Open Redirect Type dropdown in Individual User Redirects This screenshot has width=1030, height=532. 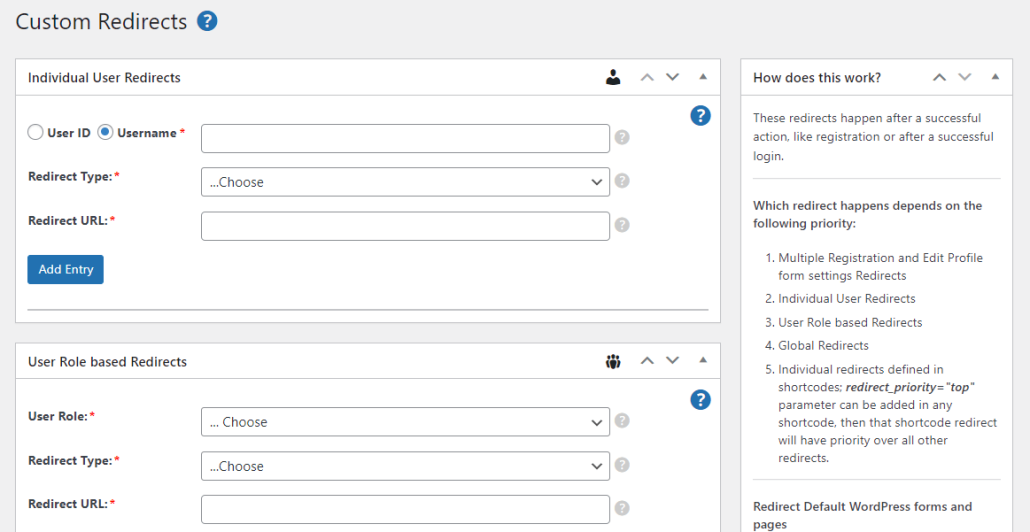pos(405,182)
